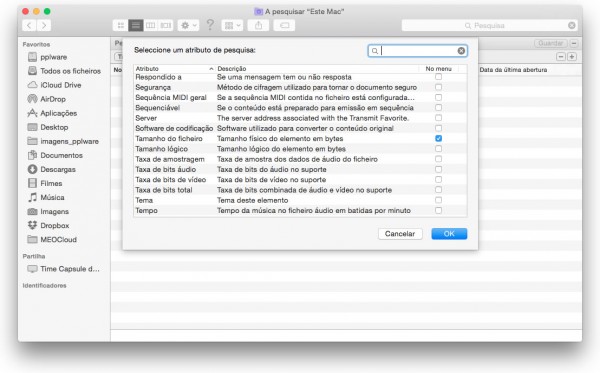Click the No menu column header

click(439, 69)
